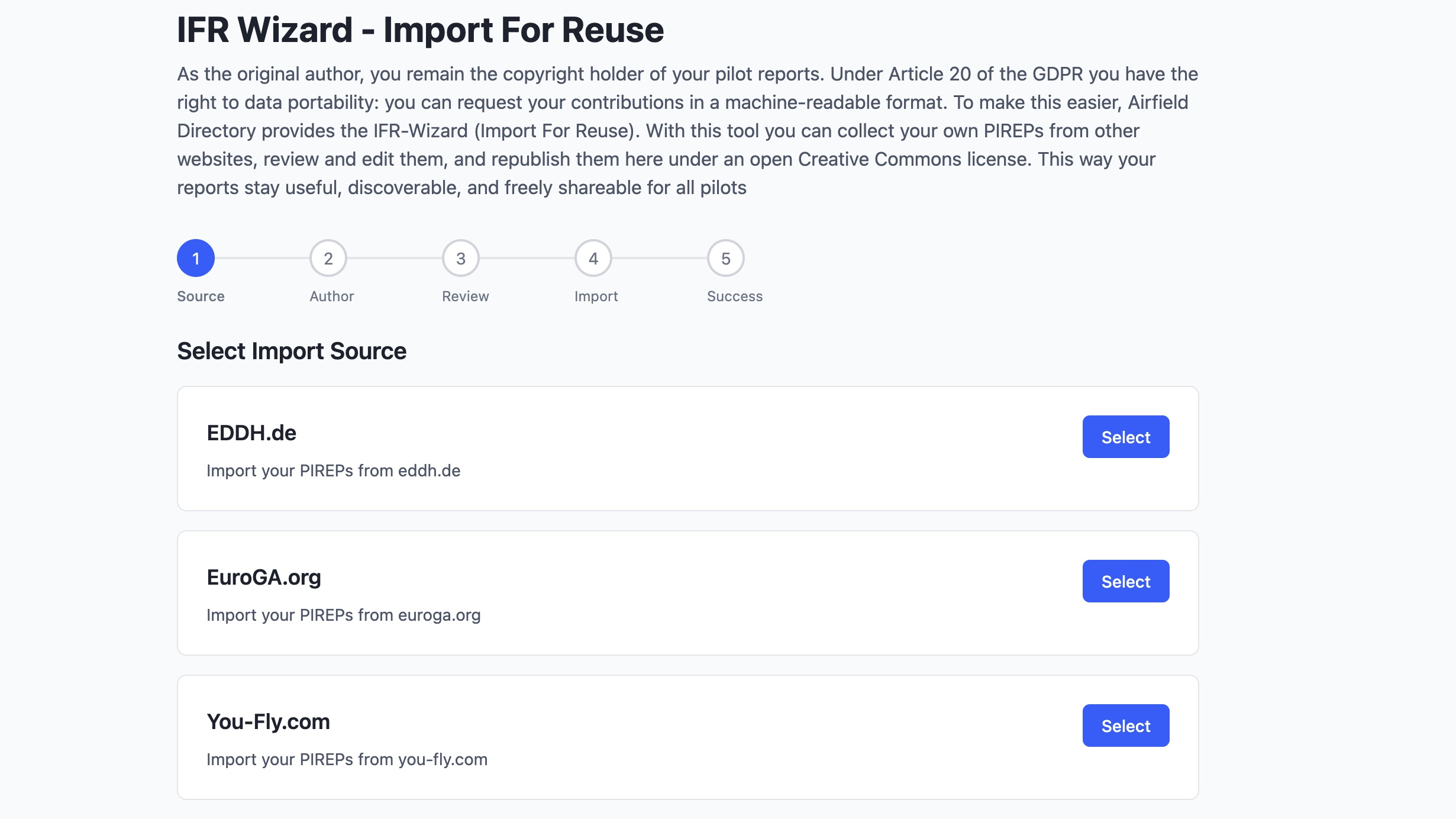
Task: Click the EuroGA.org card heading
Action: click(x=264, y=578)
